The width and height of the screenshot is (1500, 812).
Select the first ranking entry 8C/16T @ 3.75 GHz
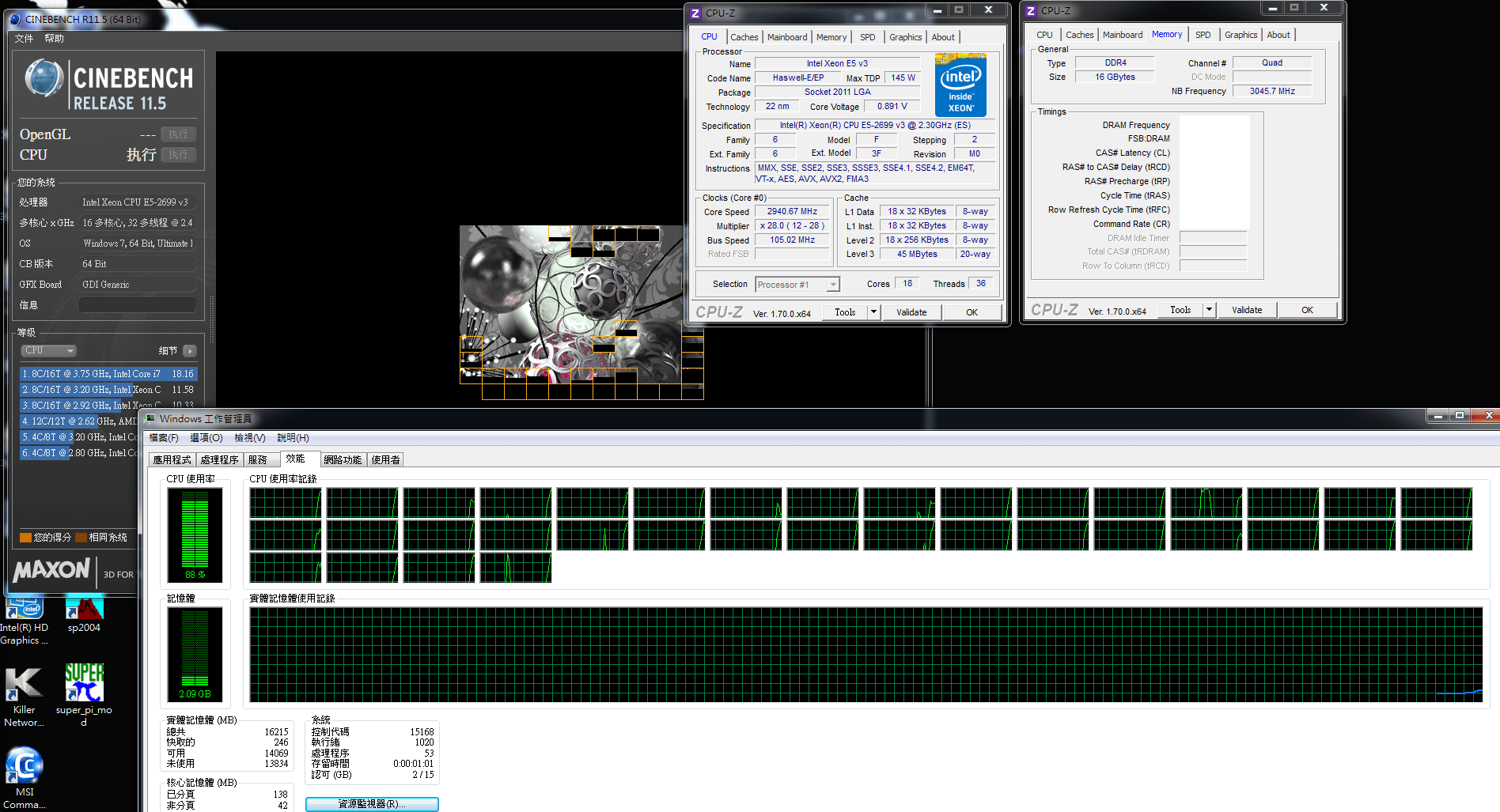click(108, 374)
